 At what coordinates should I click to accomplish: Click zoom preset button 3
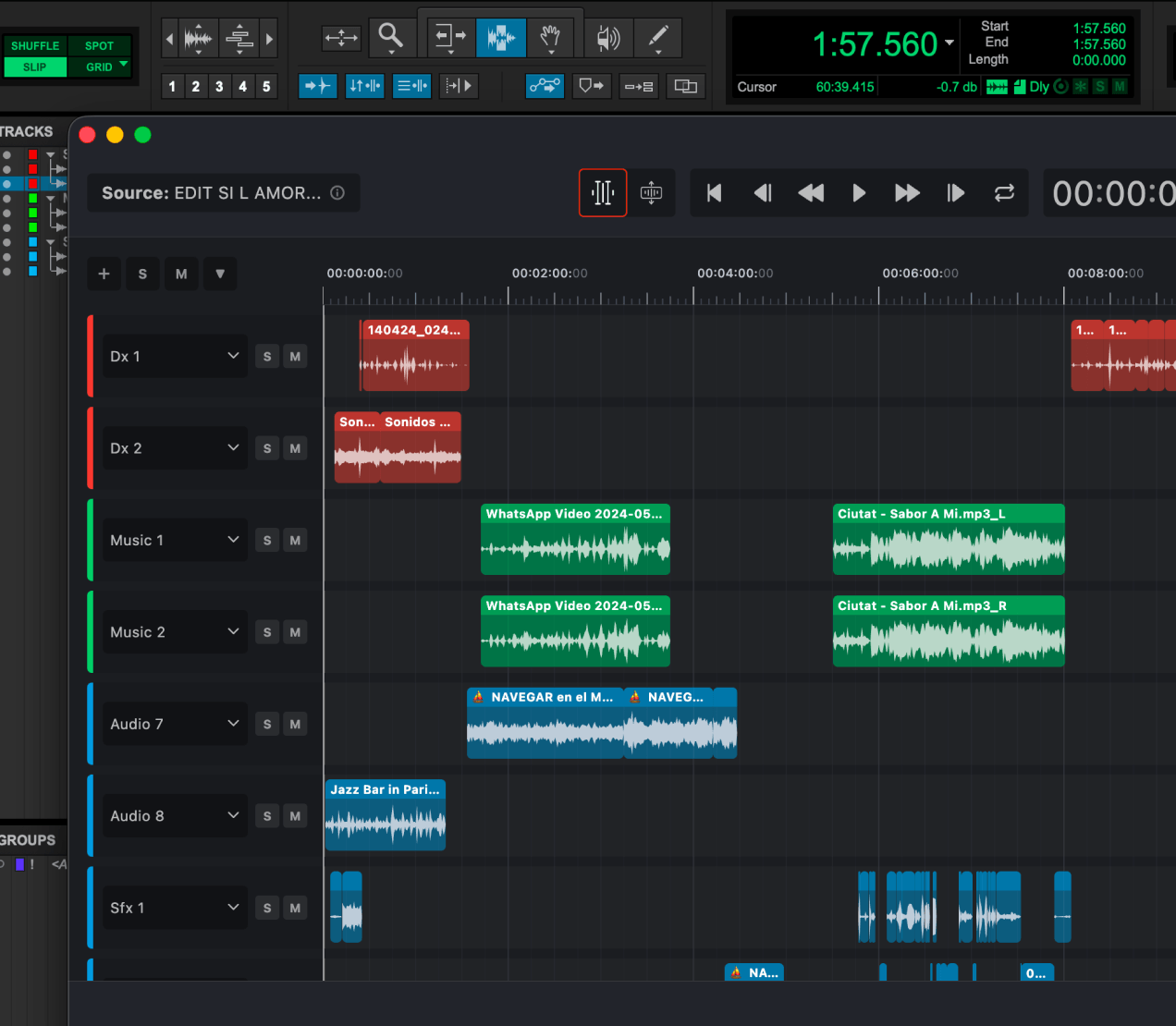point(218,86)
